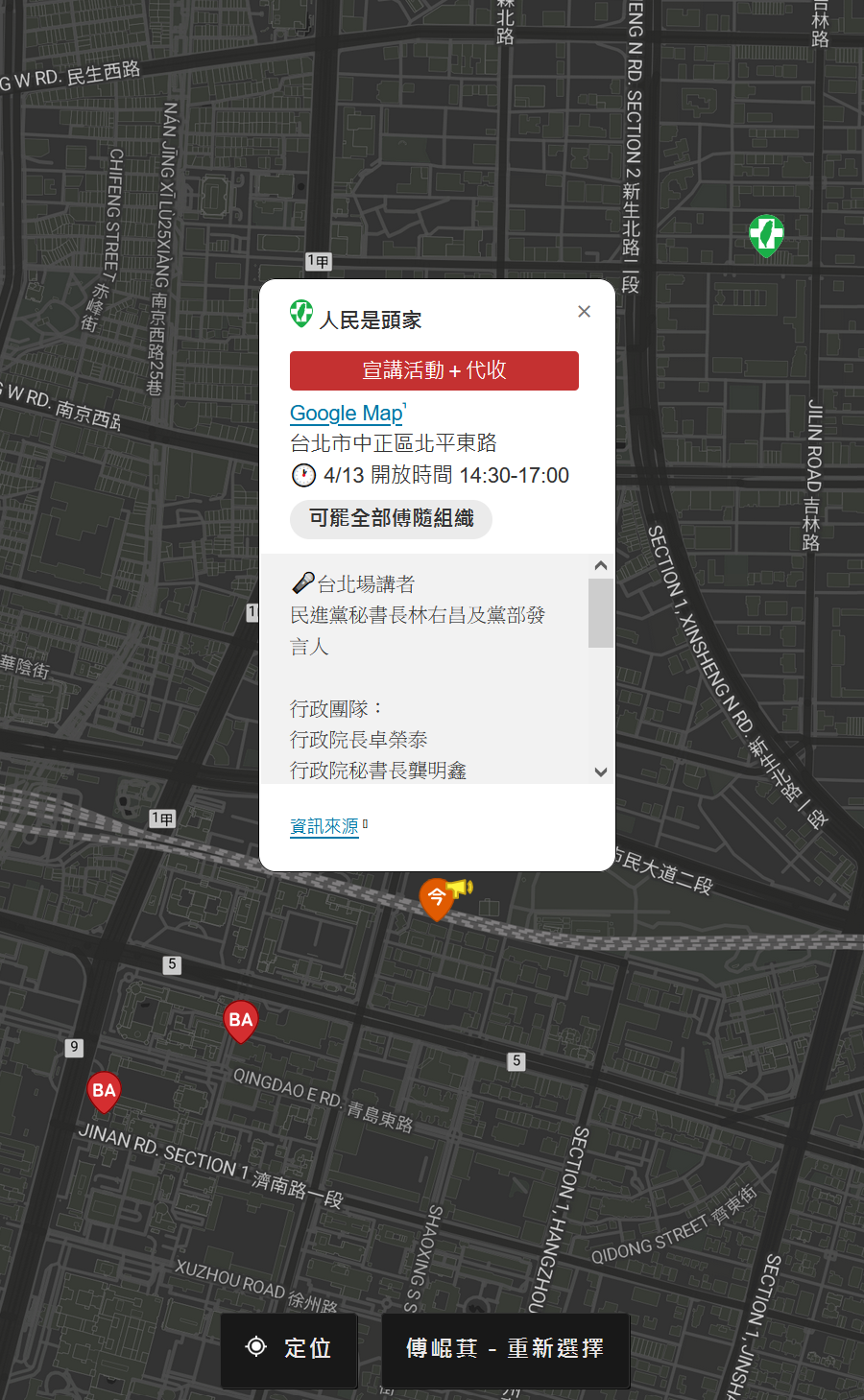Viewport: 864px width, 1400px height.
Task: Click the green logo beside 人民是頭家 title
Action: (301, 314)
